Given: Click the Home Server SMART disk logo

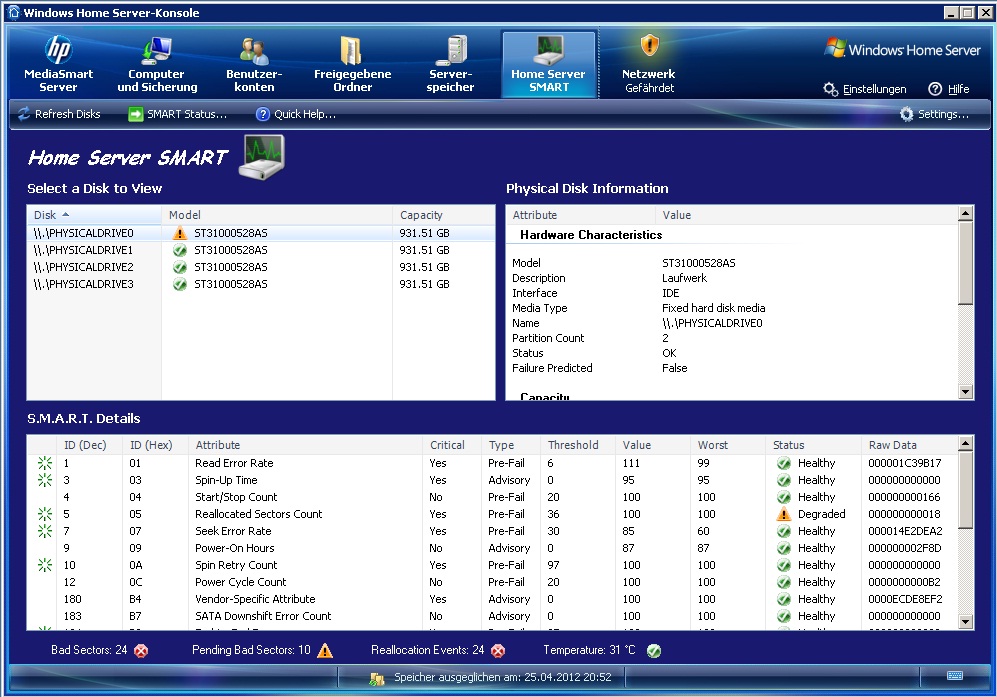Looking at the screenshot, I should click(261, 157).
